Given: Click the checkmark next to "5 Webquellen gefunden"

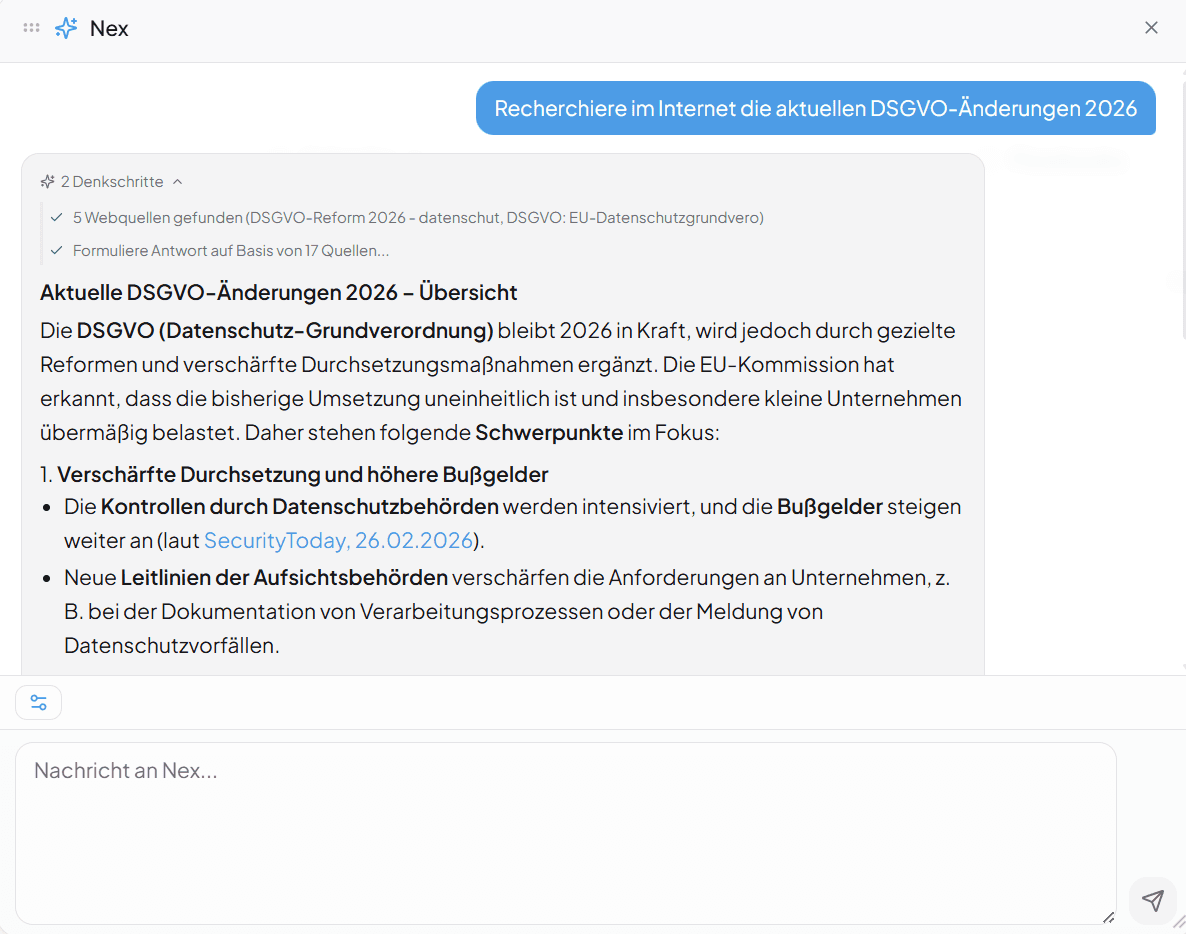Looking at the screenshot, I should [57, 217].
